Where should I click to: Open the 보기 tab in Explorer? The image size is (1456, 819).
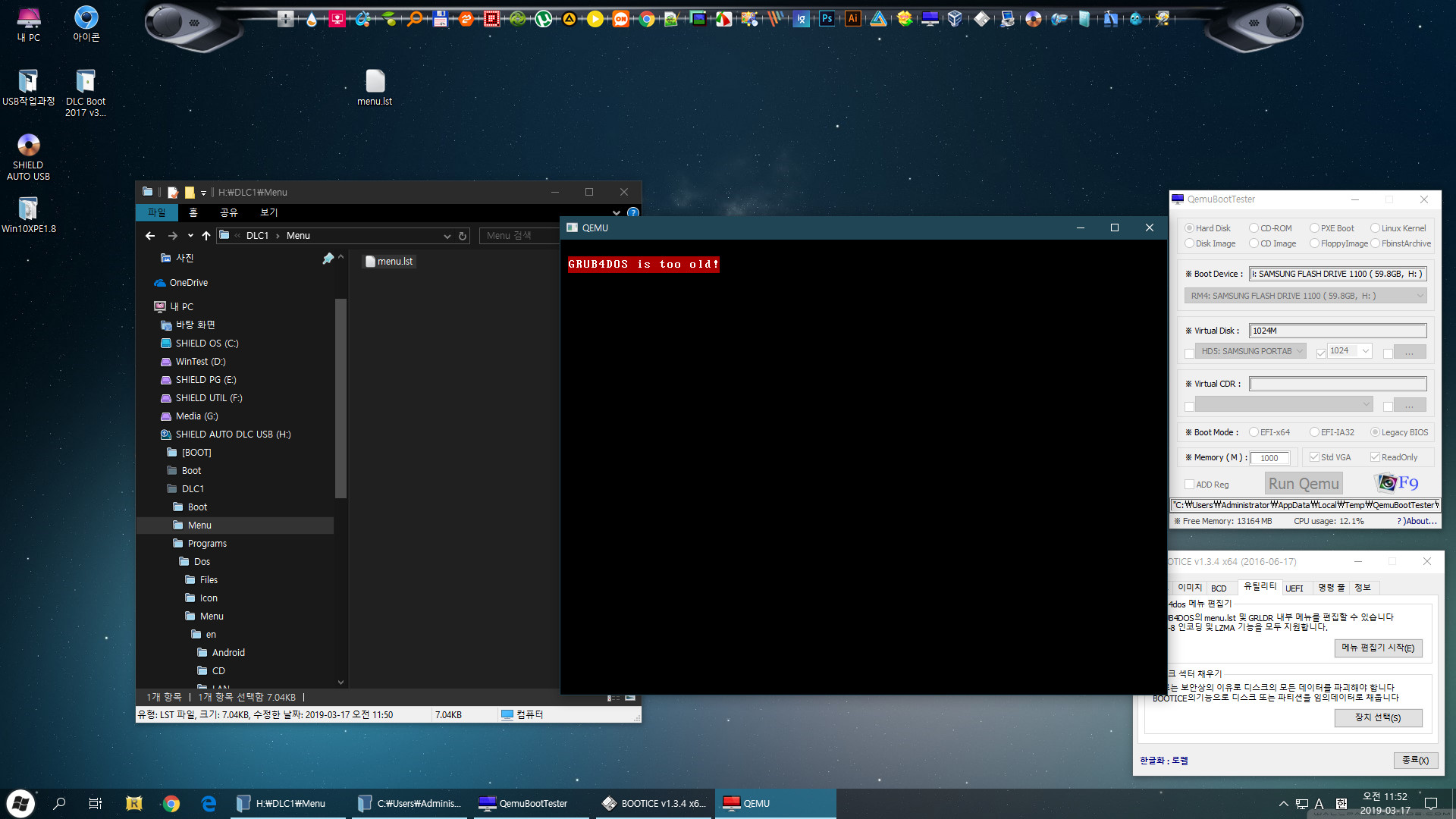(268, 213)
